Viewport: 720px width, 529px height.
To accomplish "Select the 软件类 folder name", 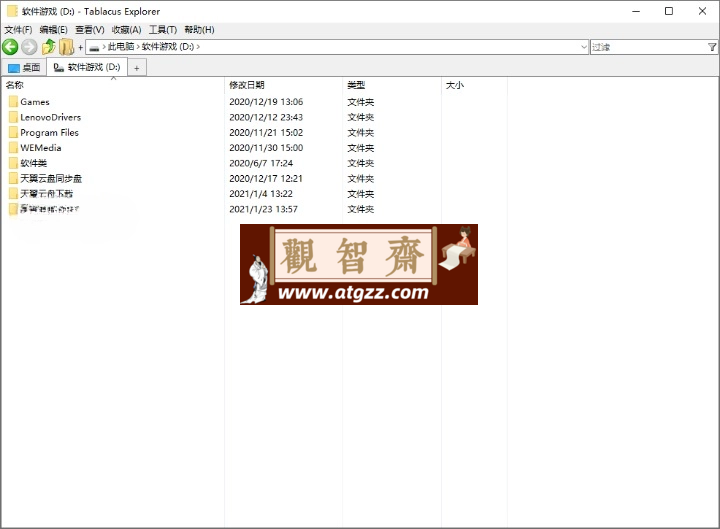I will [34, 163].
